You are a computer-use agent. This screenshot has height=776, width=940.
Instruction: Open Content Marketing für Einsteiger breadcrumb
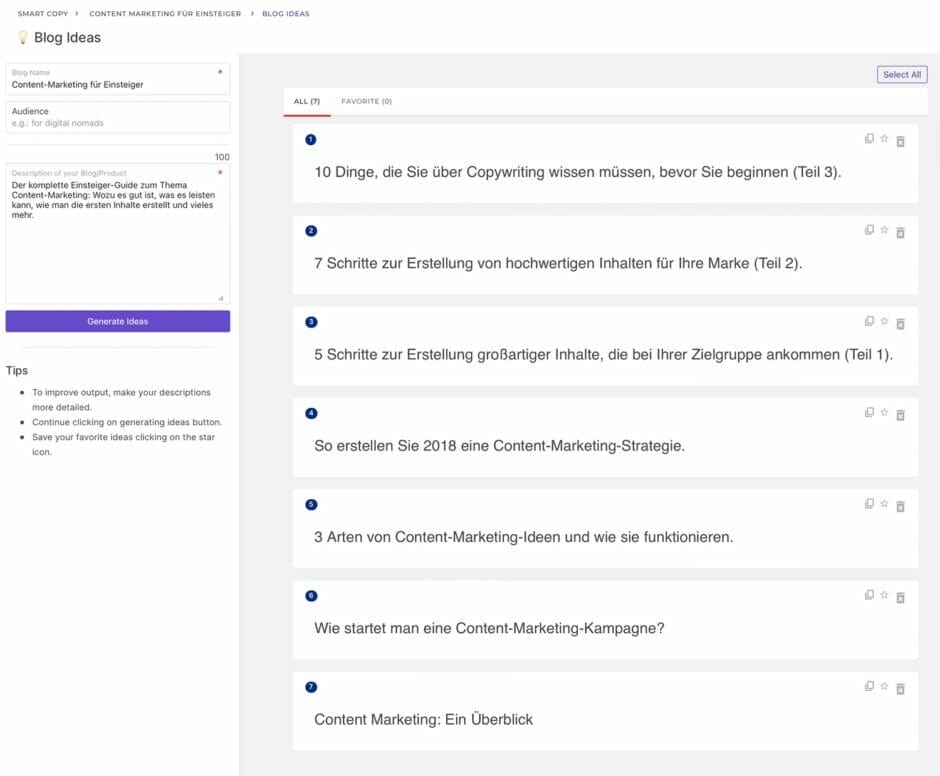click(165, 14)
